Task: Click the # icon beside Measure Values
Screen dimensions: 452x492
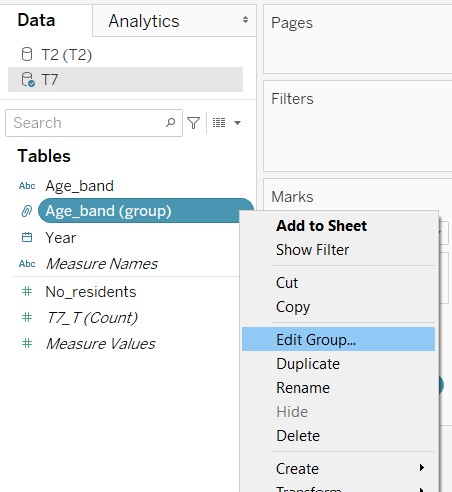Action: (x=27, y=343)
